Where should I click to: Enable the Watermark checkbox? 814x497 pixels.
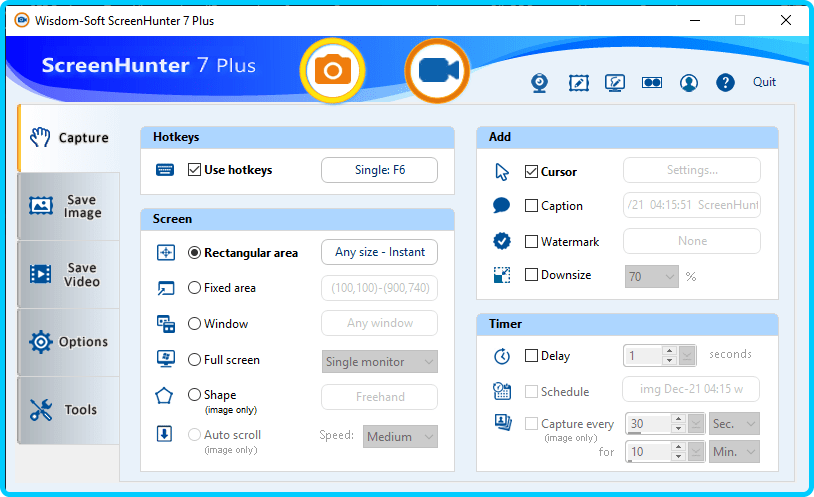point(531,241)
